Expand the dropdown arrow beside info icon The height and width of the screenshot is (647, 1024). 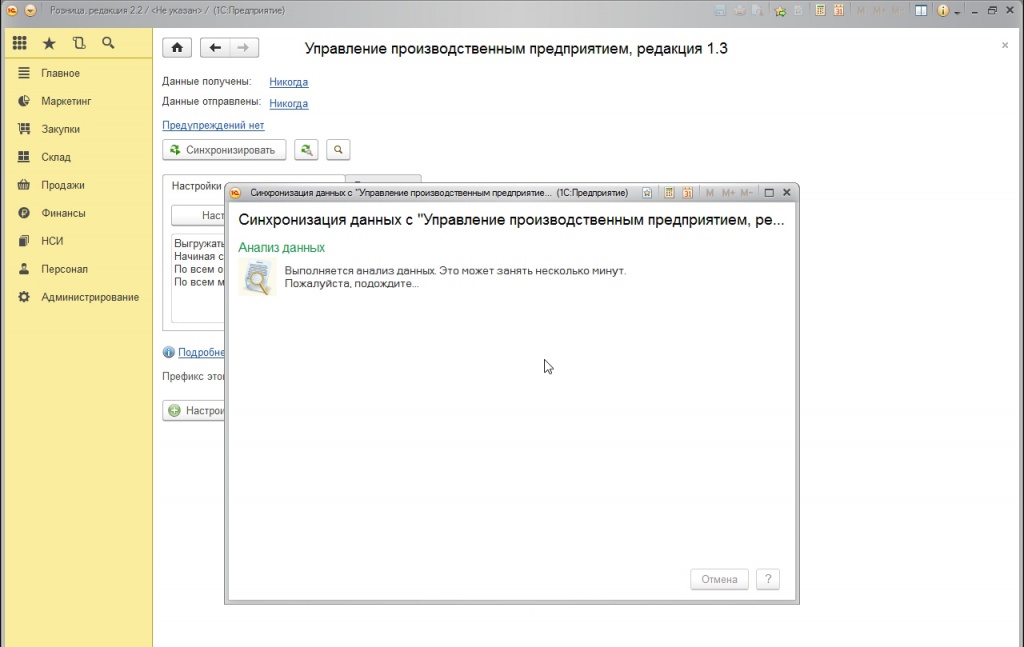point(957,11)
